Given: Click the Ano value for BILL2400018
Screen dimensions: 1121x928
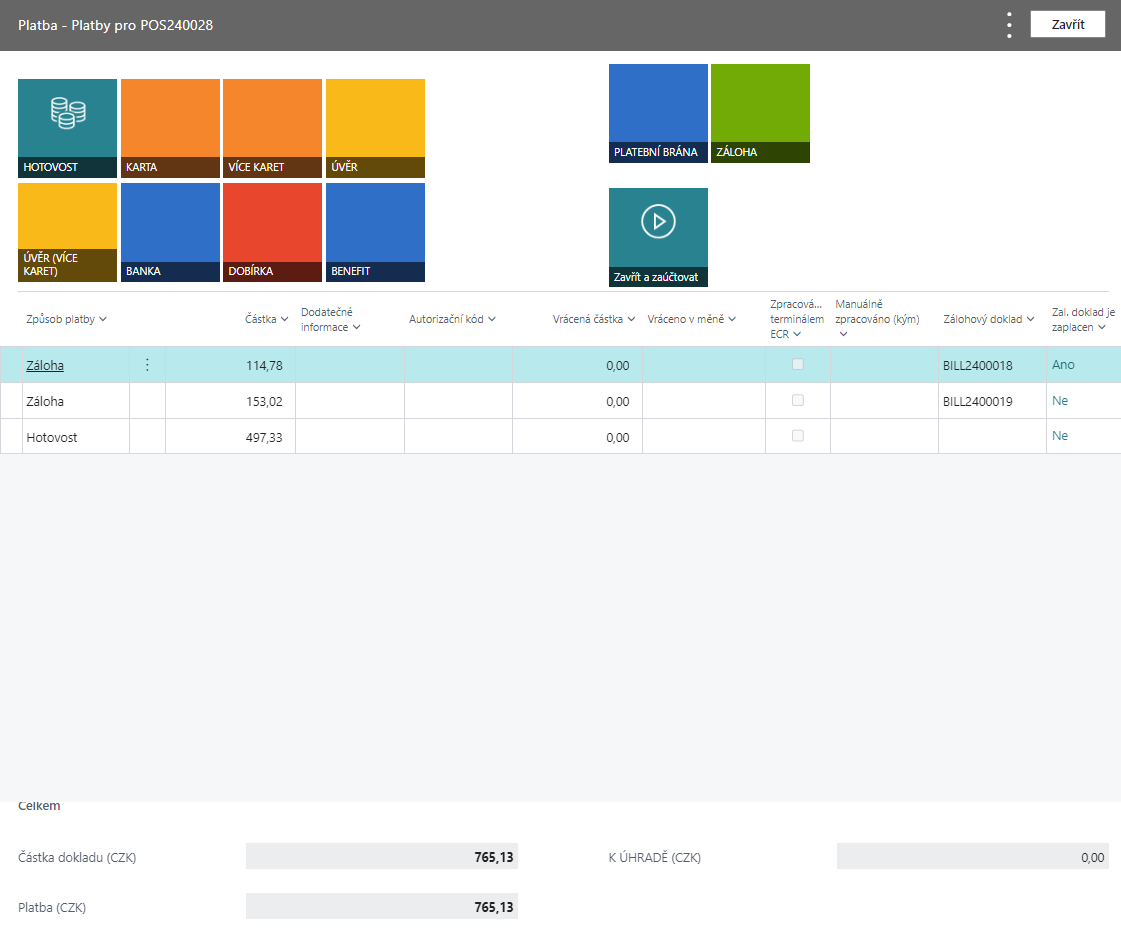Looking at the screenshot, I should [1063, 365].
